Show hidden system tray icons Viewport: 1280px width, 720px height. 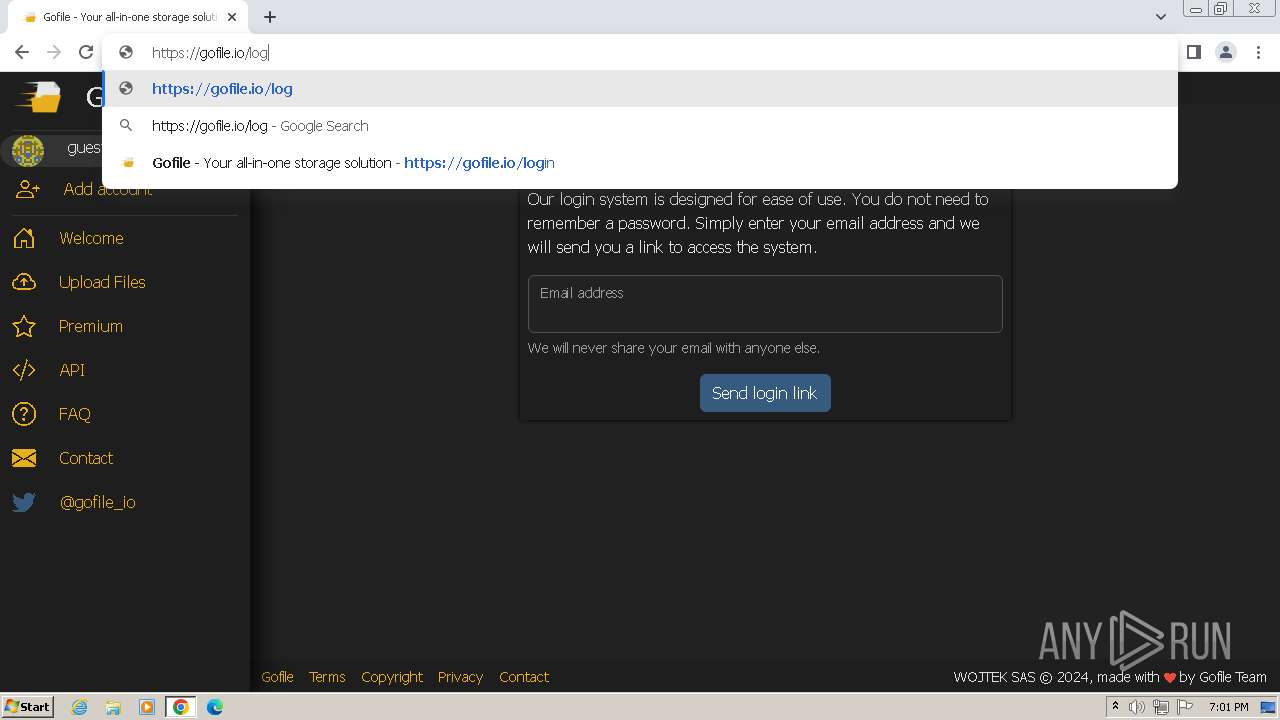coord(1115,707)
